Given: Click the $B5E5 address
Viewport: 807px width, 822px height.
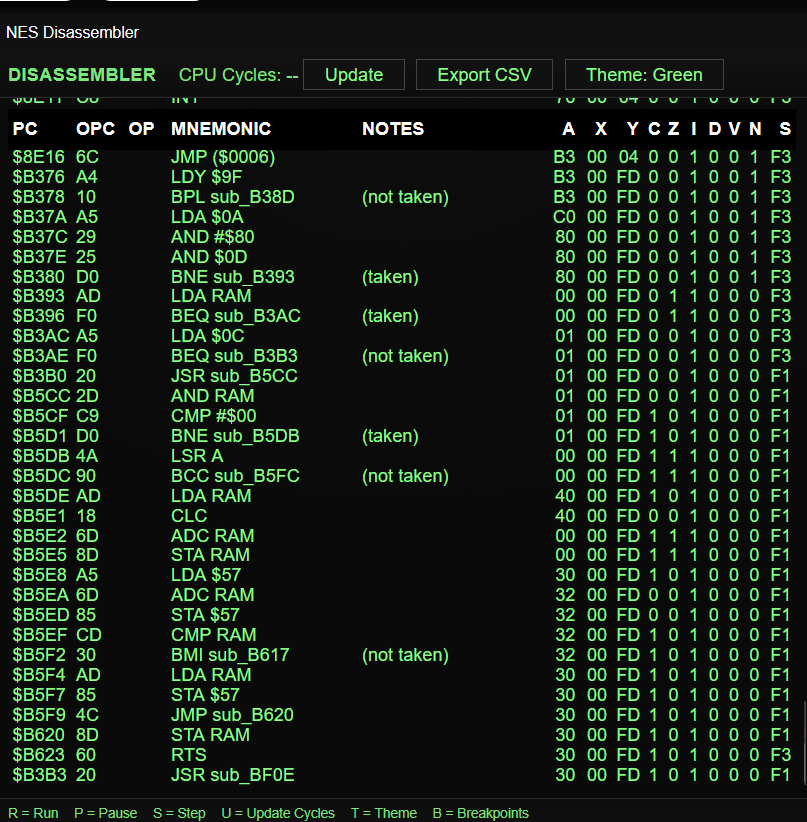Looking at the screenshot, I should (40, 555).
